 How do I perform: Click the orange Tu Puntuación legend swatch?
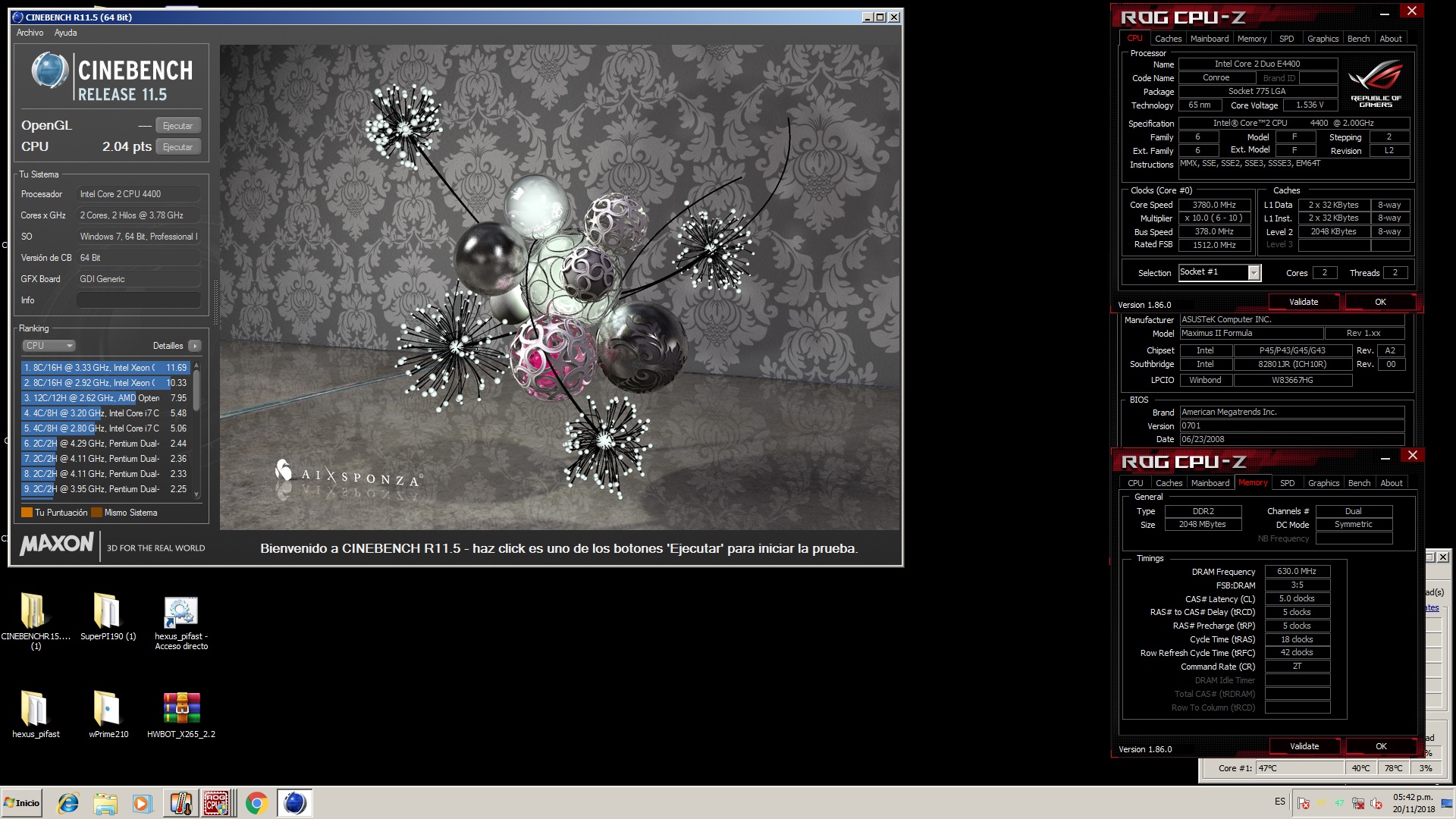(27, 513)
